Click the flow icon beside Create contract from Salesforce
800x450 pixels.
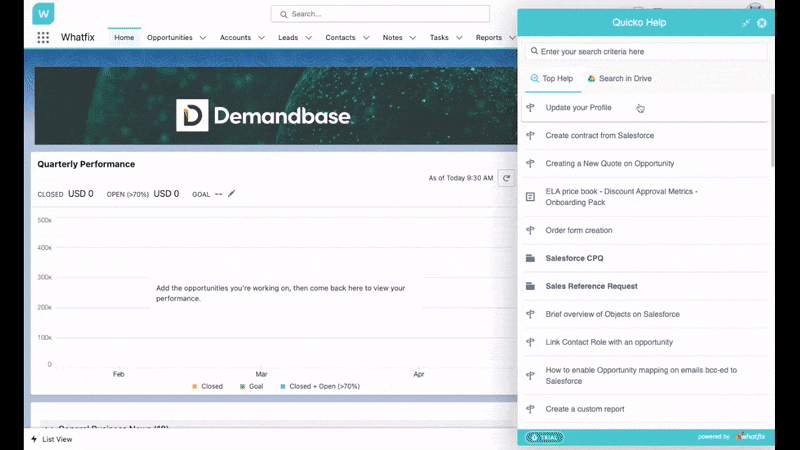point(531,136)
